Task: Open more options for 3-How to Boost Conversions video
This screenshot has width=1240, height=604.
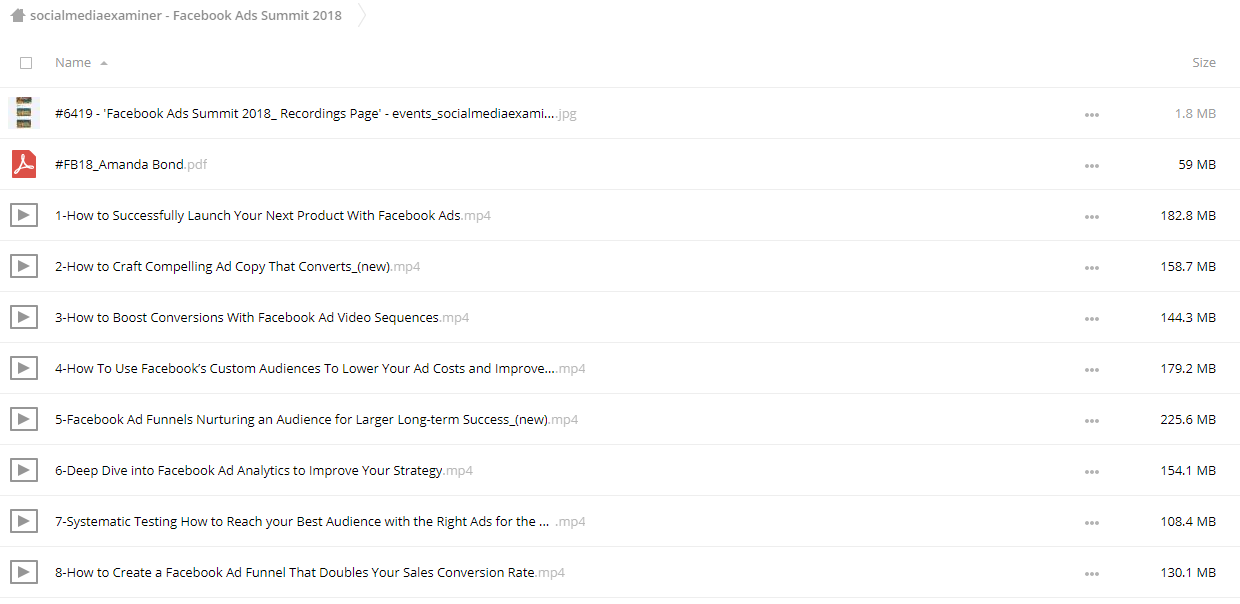Action: pos(1092,319)
